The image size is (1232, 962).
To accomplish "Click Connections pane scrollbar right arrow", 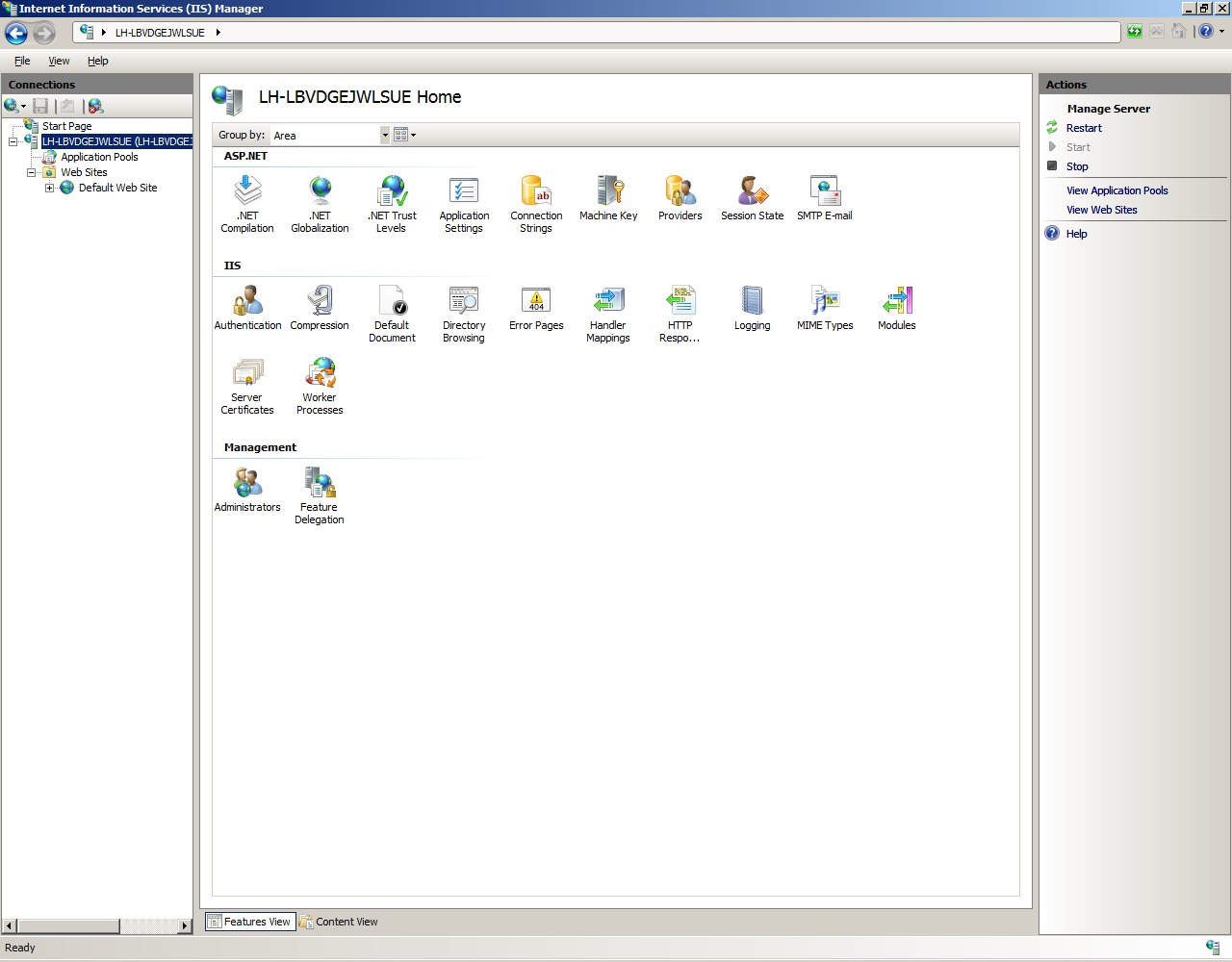I will pyautogui.click(x=185, y=926).
